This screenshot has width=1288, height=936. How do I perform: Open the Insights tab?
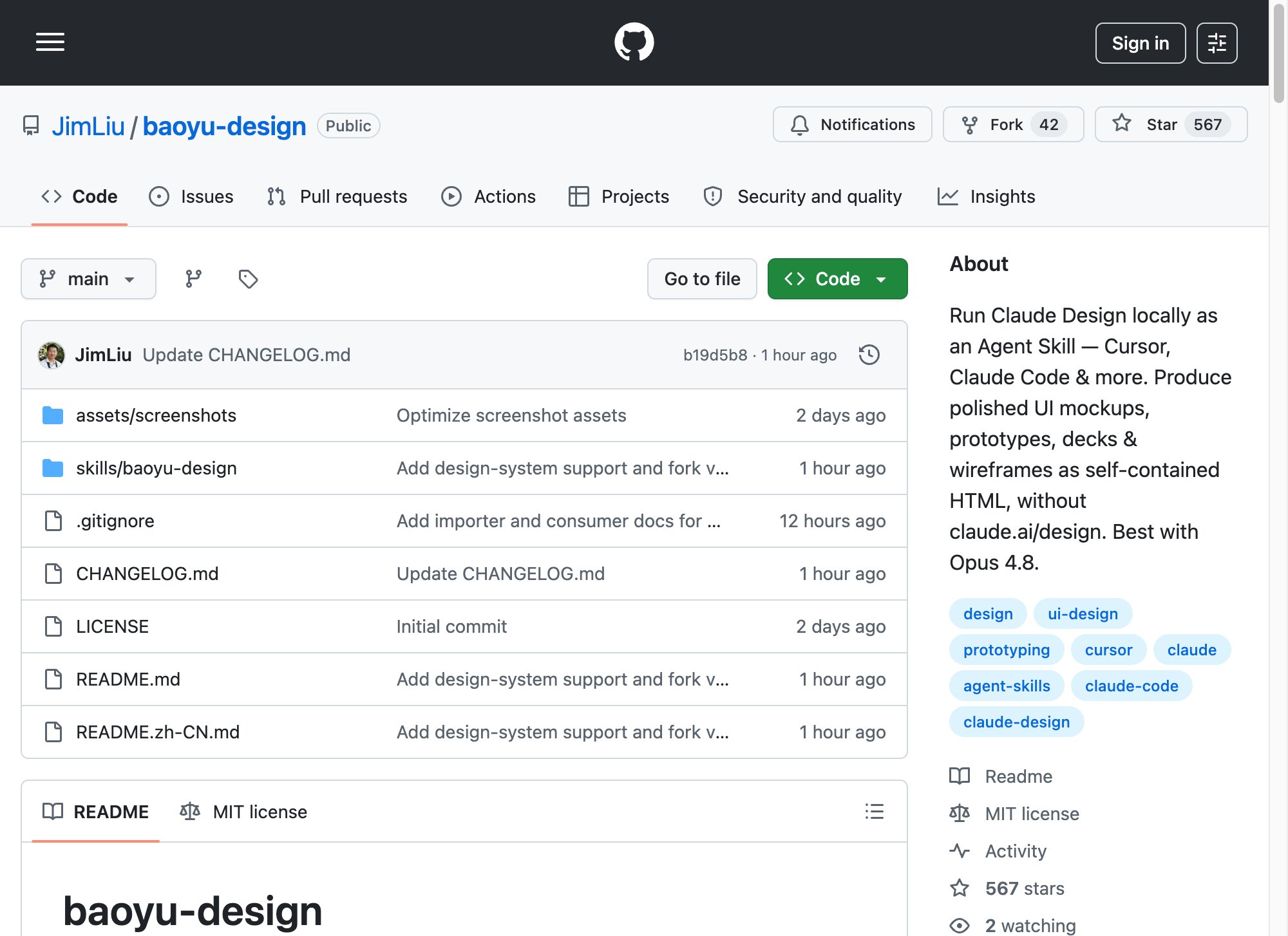pyautogui.click(x=986, y=196)
